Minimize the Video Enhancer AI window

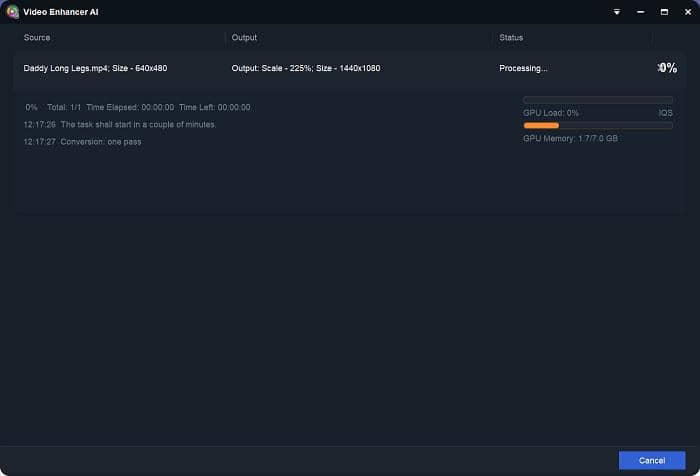pyautogui.click(x=640, y=11)
